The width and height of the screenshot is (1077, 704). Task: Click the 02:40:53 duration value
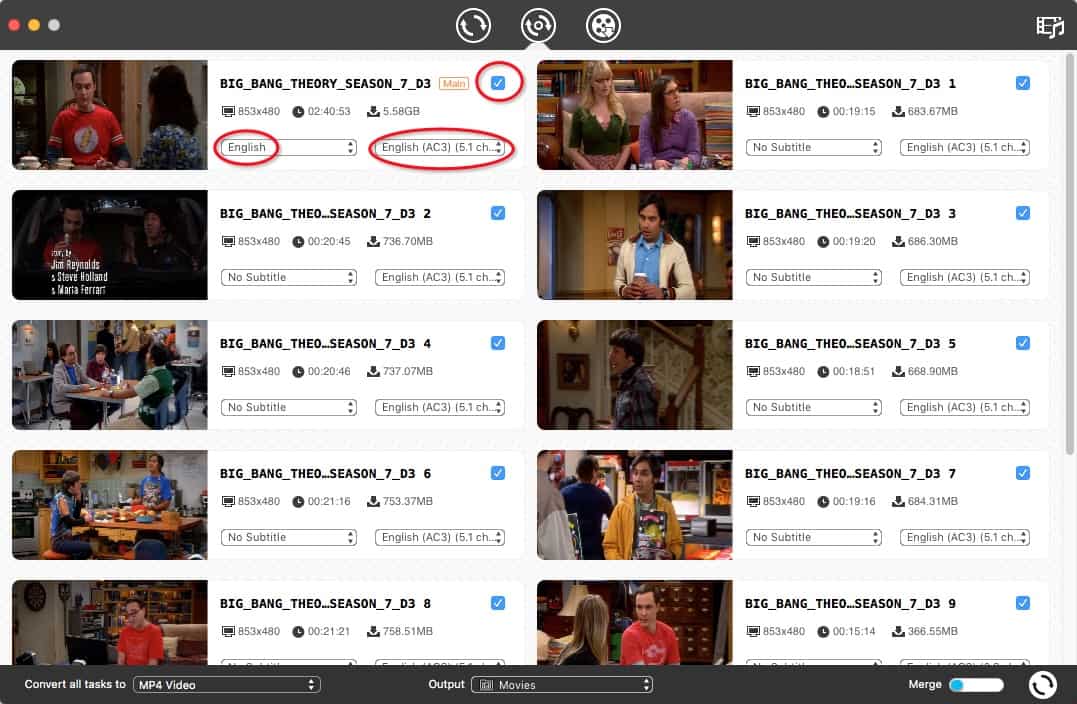[x=329, y=111]
